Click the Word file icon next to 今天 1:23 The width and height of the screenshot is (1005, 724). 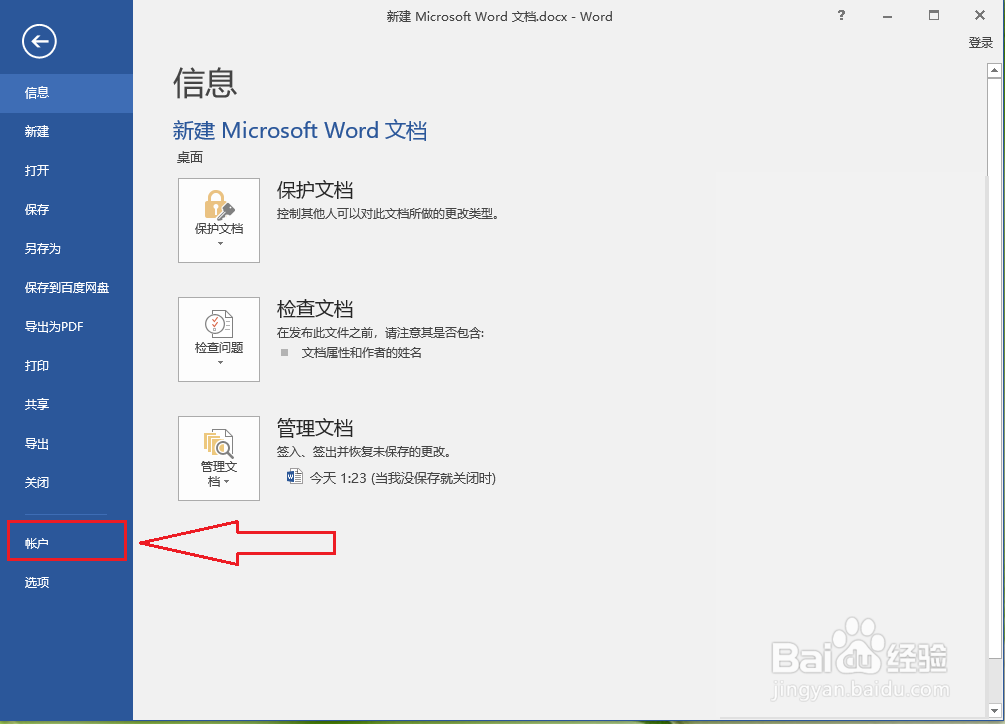pyautogui.click(x=295, y=477)
